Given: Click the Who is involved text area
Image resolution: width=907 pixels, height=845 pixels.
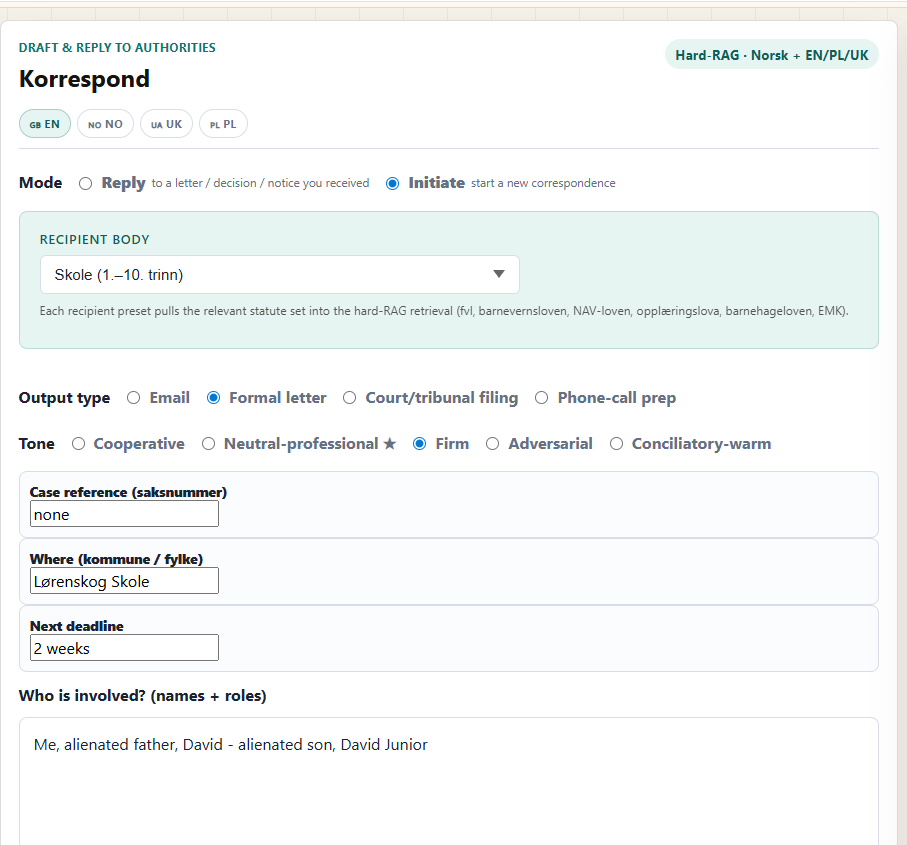Looking at the screenshot, I should [x=449, y=781].
